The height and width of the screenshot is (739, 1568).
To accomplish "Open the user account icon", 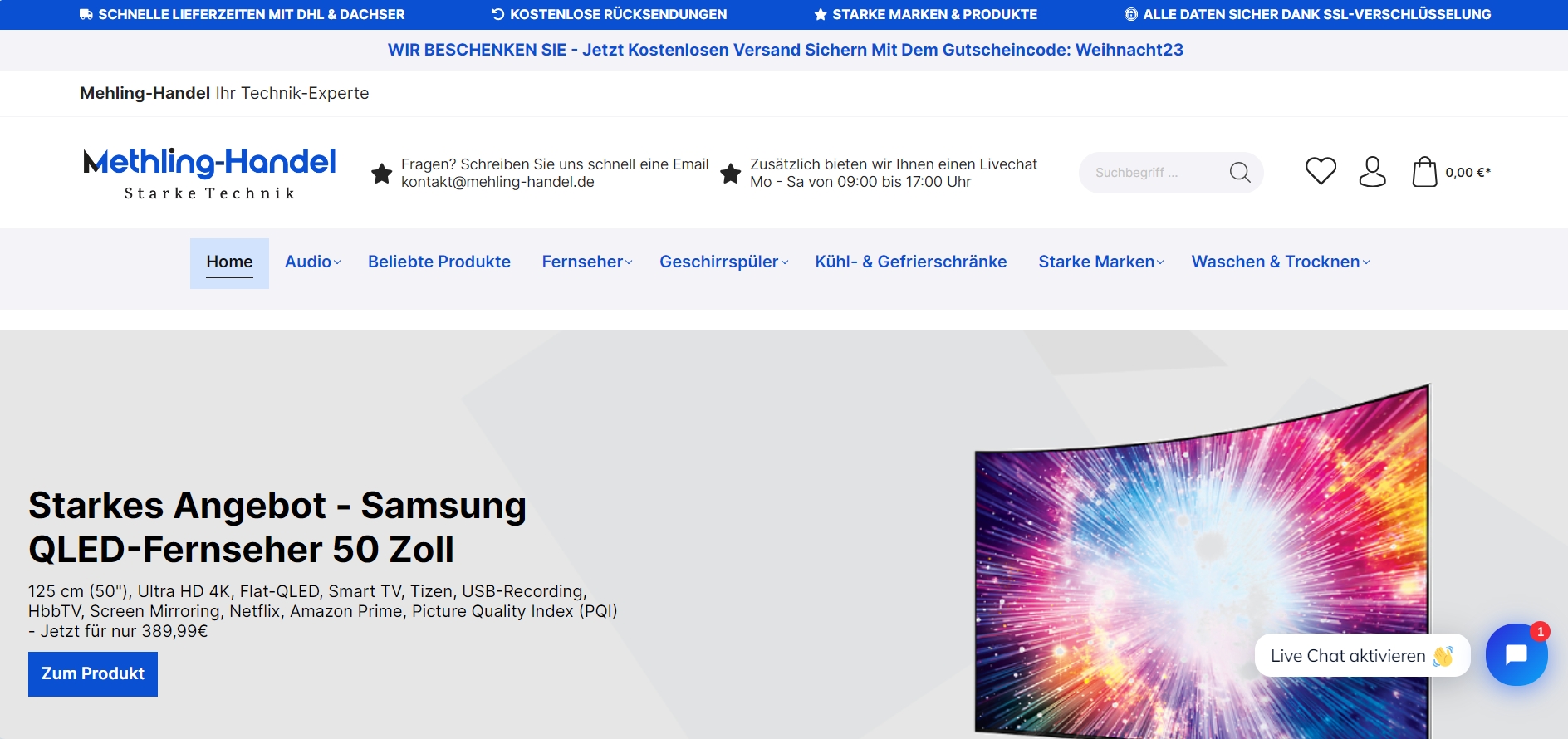I will 1372,172.
